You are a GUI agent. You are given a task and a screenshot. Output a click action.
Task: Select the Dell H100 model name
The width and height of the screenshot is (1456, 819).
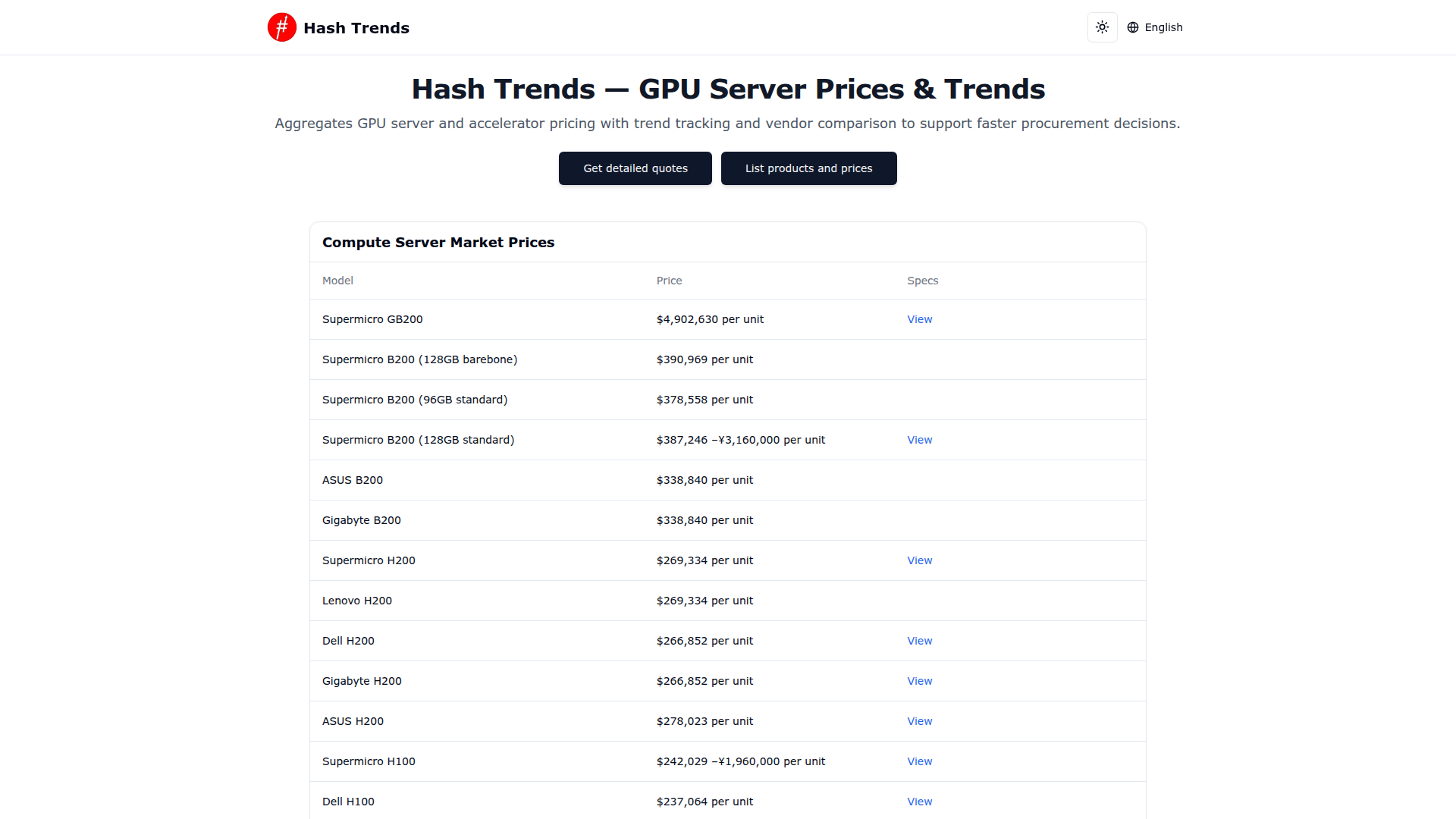point(348,802)
